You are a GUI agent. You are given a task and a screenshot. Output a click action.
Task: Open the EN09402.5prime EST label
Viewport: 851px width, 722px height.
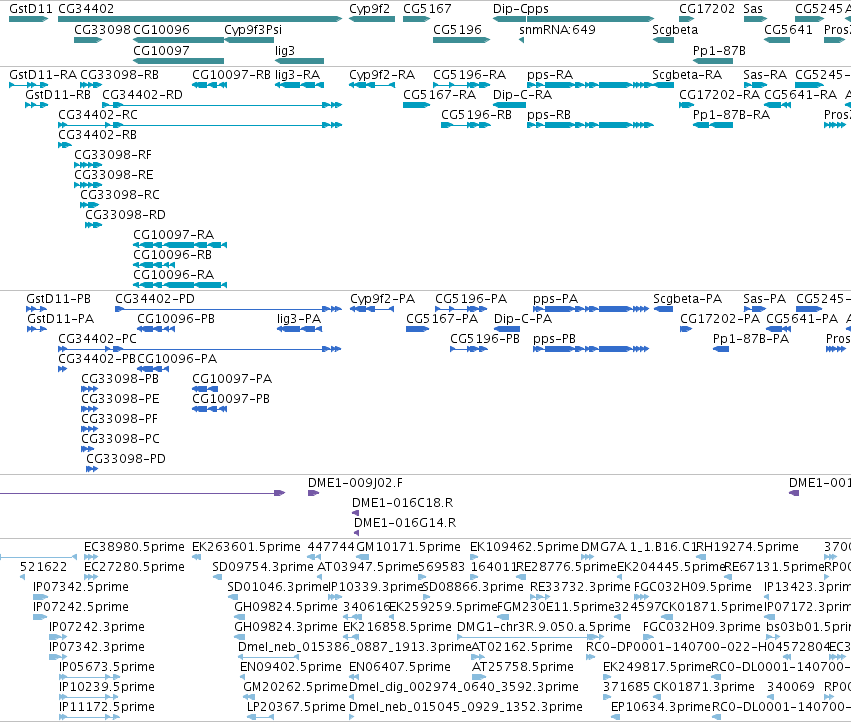[x=291, y=667]
